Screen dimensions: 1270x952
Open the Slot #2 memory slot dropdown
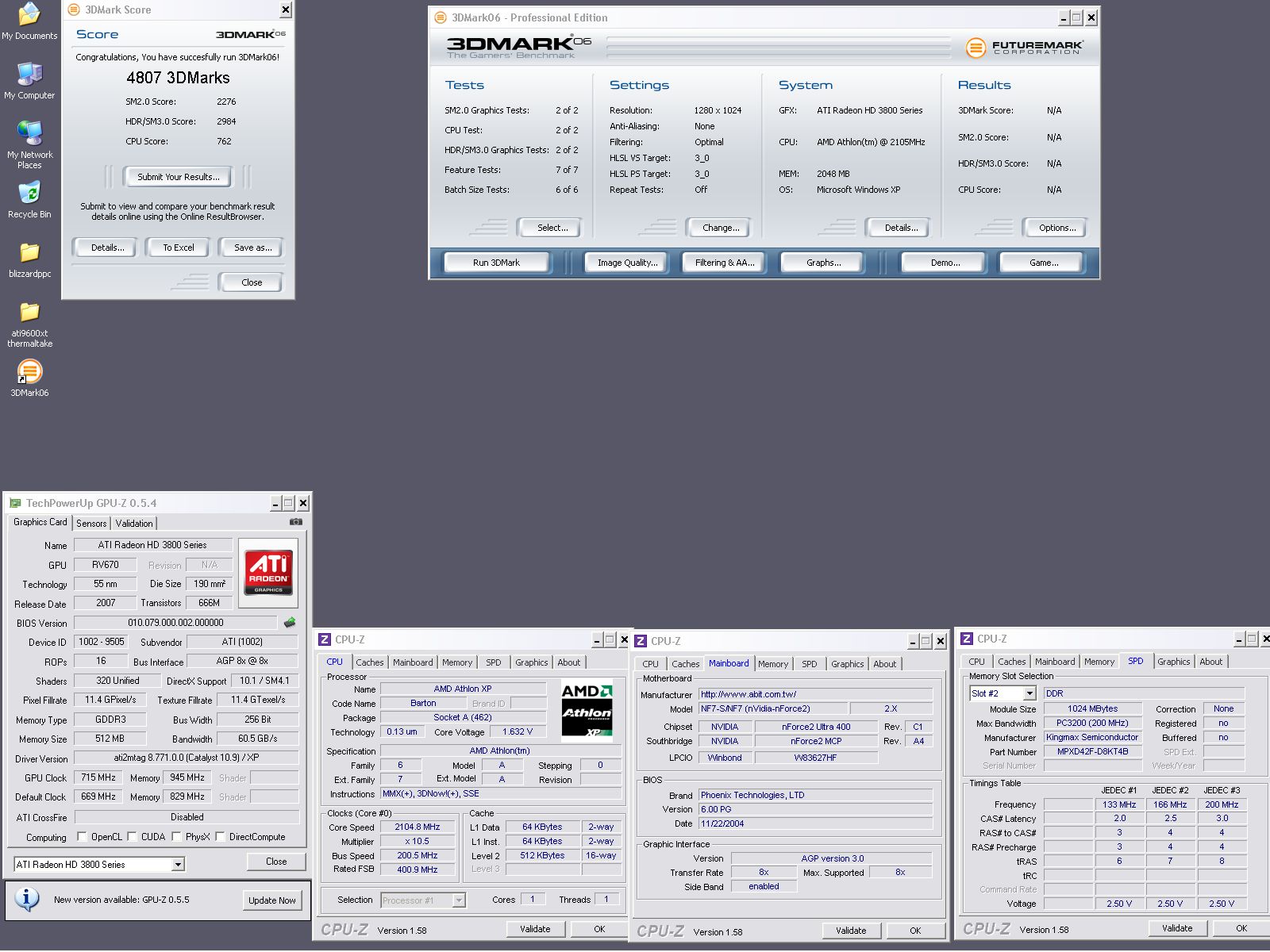pyautogui.click(x=1029, y=693)
